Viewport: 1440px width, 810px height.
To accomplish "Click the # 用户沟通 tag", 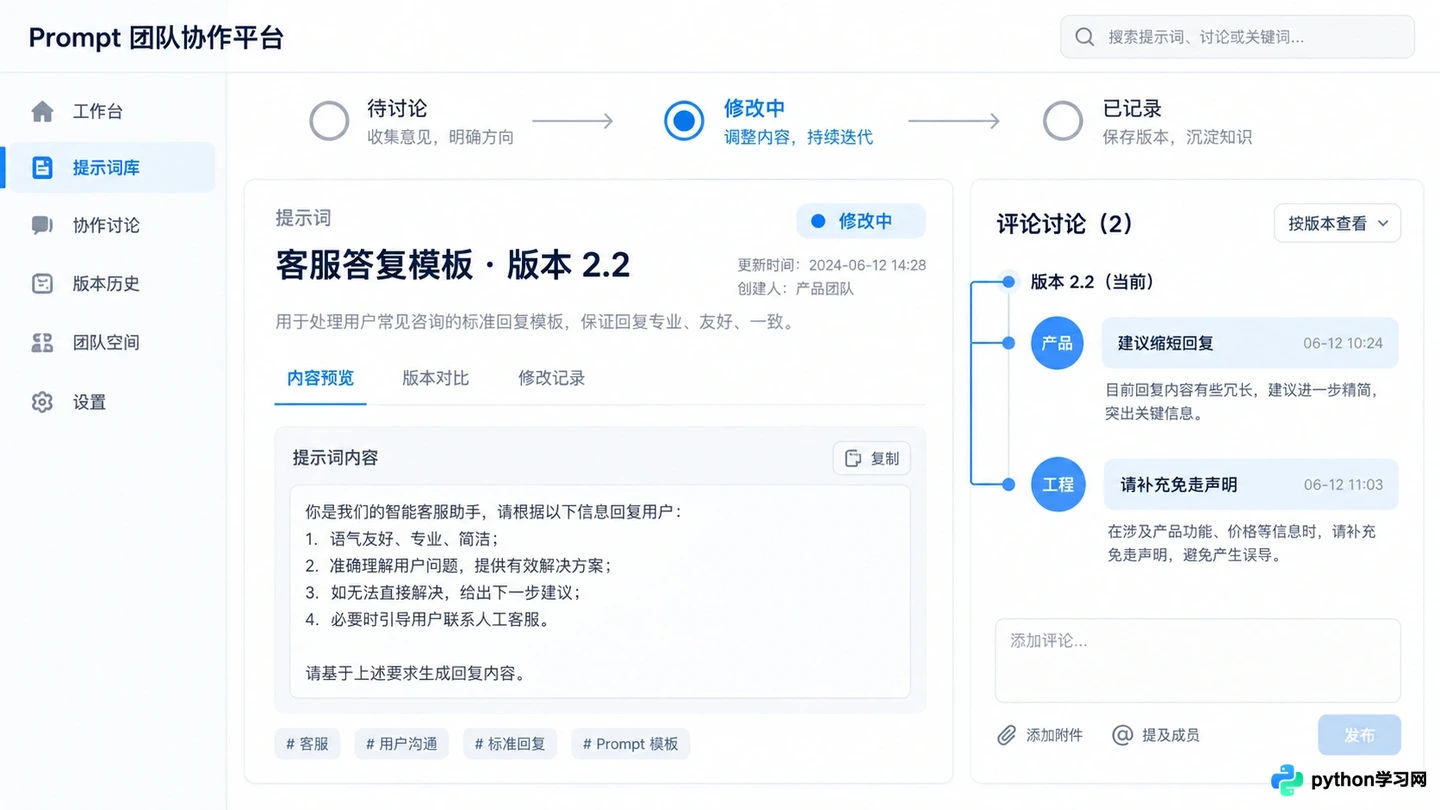I will tap(401, 744).
